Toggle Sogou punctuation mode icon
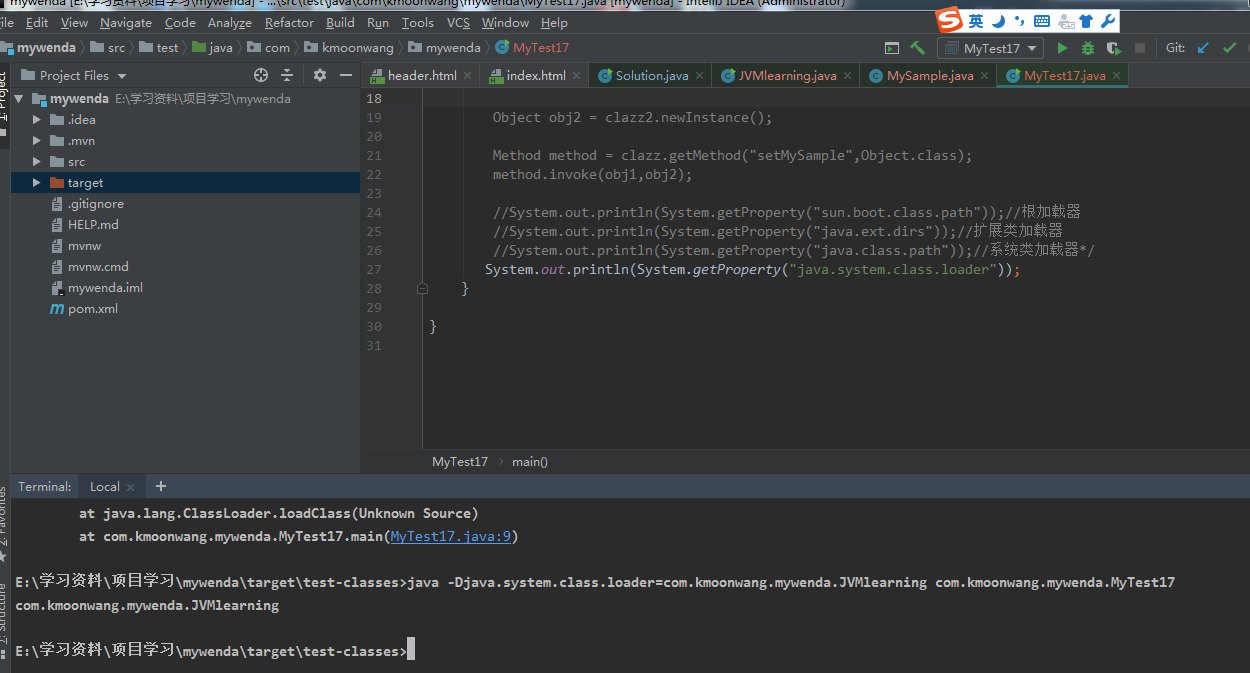Image resolution: width=1250 pixels, height=673 pixels. click(1019, 21)
